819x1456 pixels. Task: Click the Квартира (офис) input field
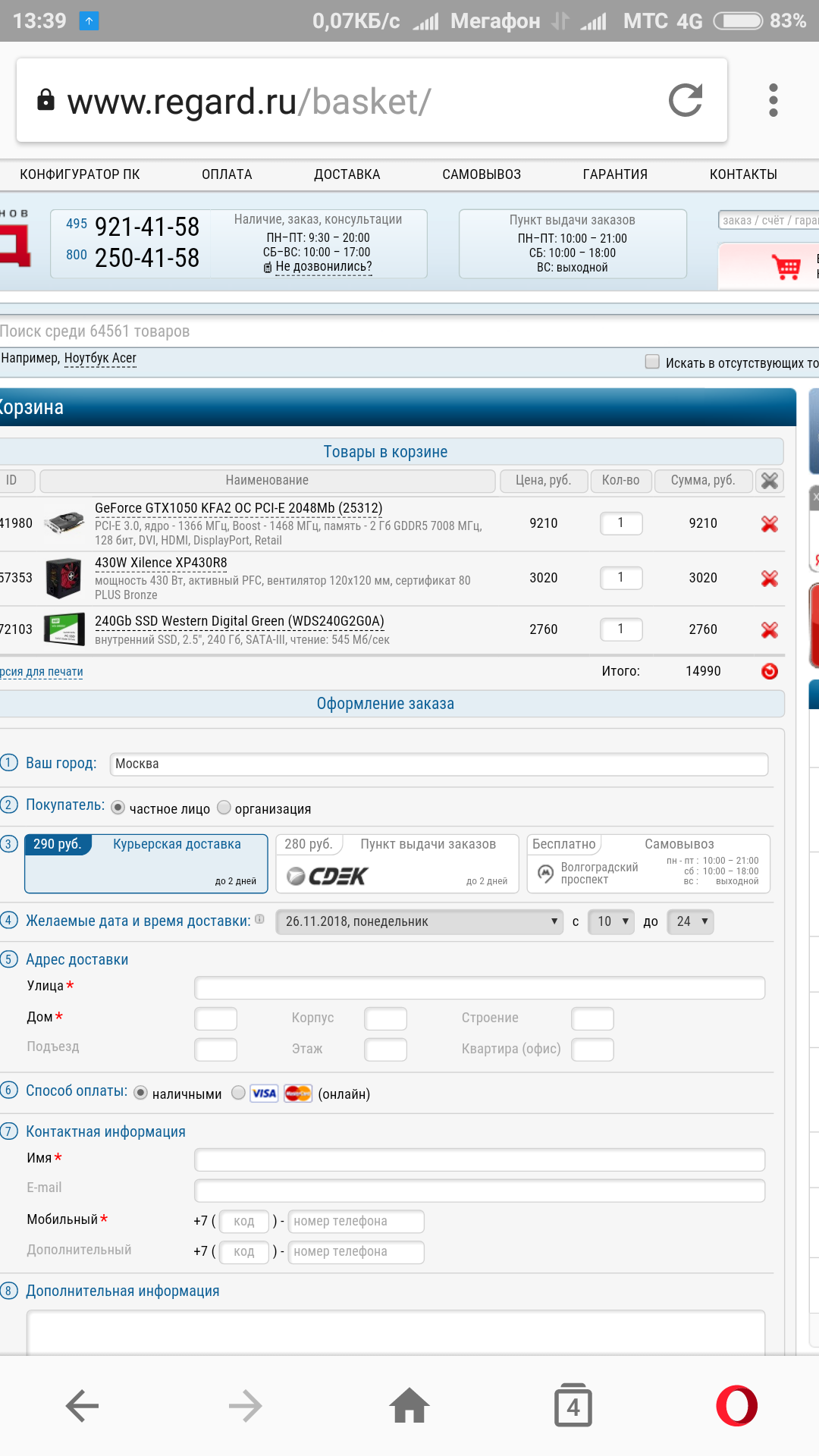(593, 1050)
